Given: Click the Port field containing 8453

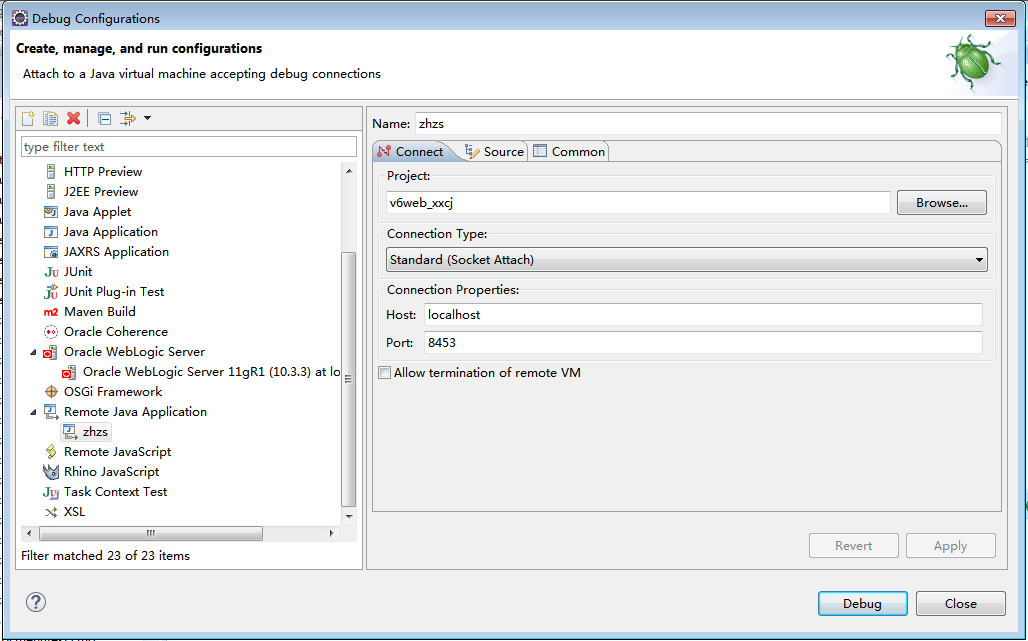Looking at the screenshot, I should point(703,342).
